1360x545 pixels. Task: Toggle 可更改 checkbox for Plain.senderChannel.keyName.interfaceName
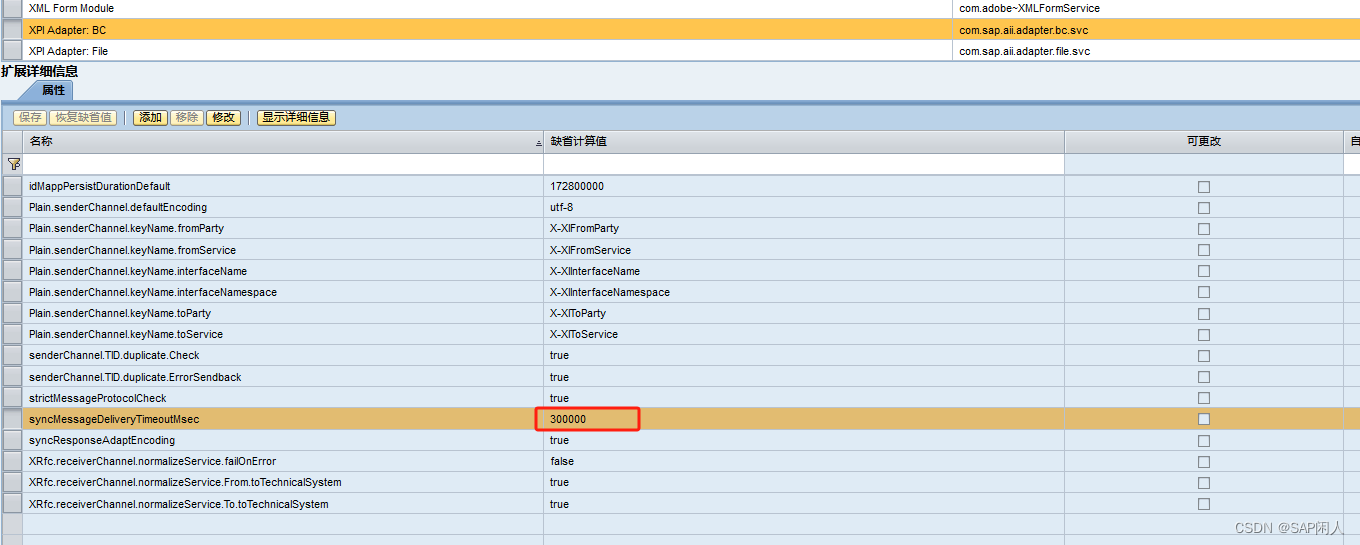[x=1204, y=271]
